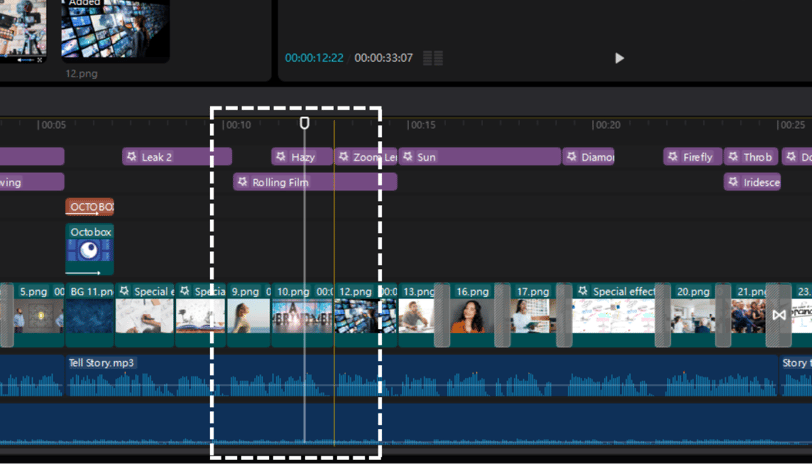This screenshot has width=812, height=464.
Task: Select the 12.png clip on the main track
Action: click(366, 314)
